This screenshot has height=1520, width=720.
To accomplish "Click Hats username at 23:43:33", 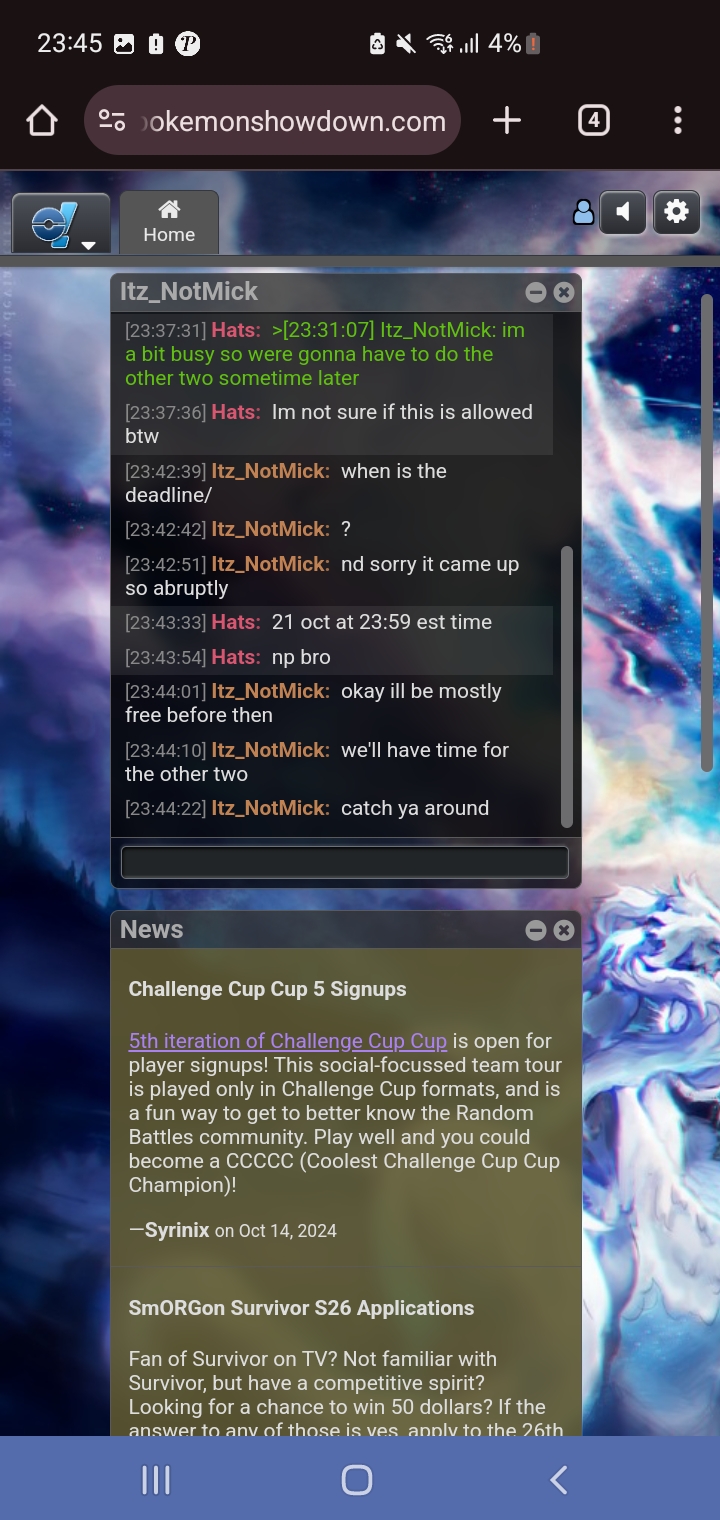I will [235, 622].
